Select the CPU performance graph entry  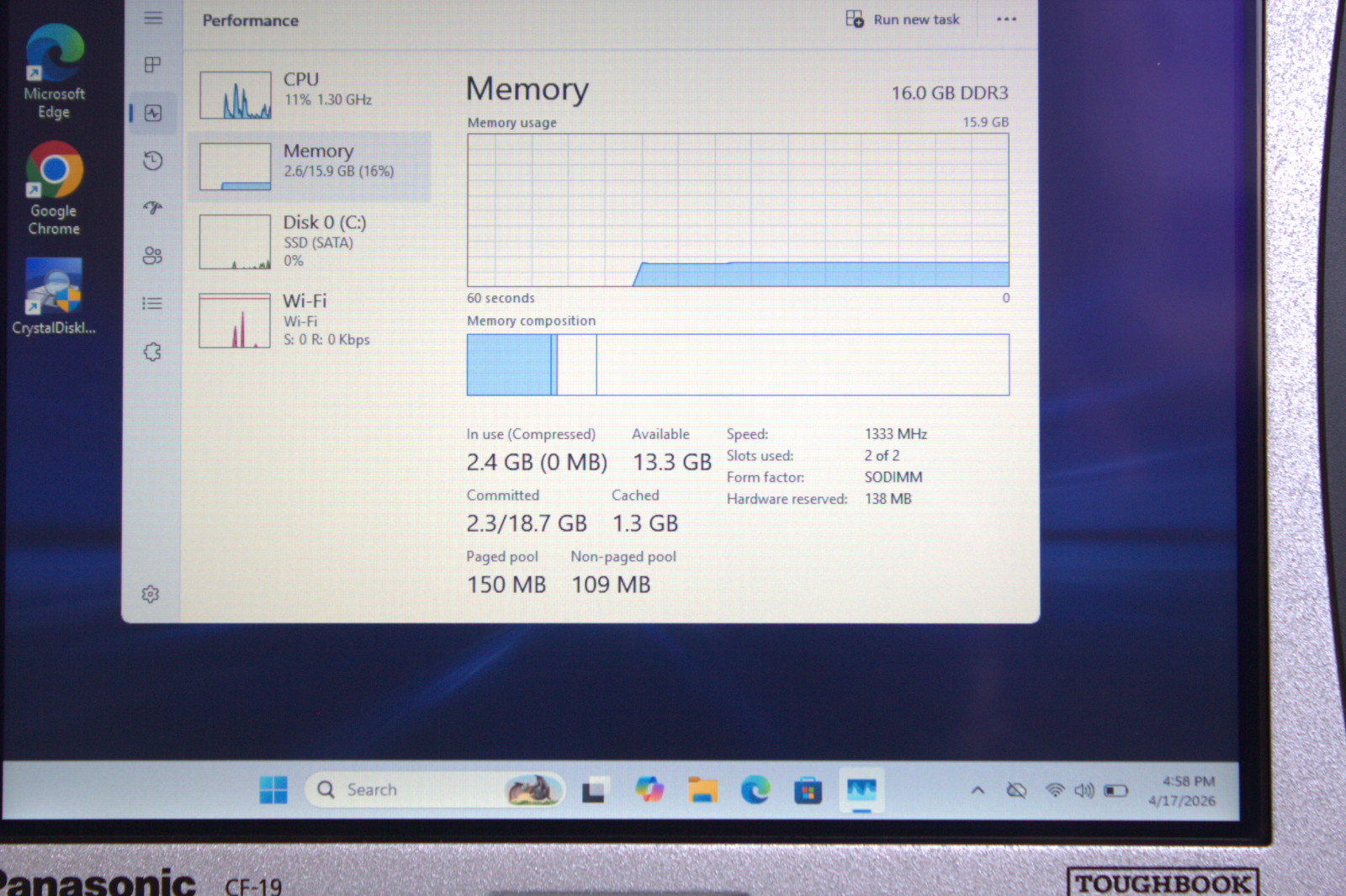coord(311,95)
